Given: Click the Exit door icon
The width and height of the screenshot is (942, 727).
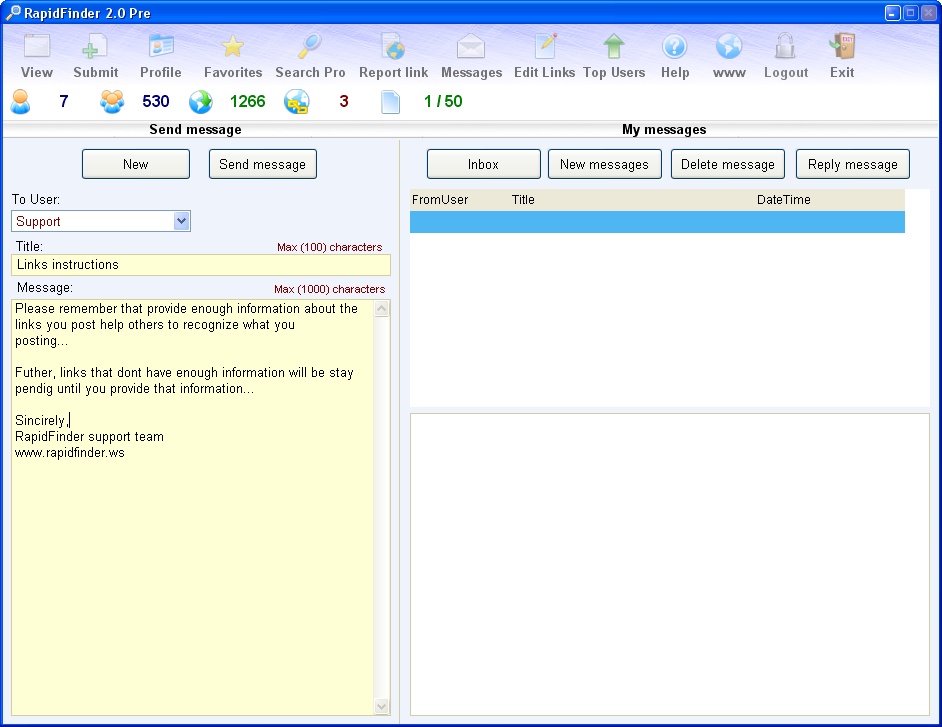Looking at the screenshot, I should pos(842,46).
